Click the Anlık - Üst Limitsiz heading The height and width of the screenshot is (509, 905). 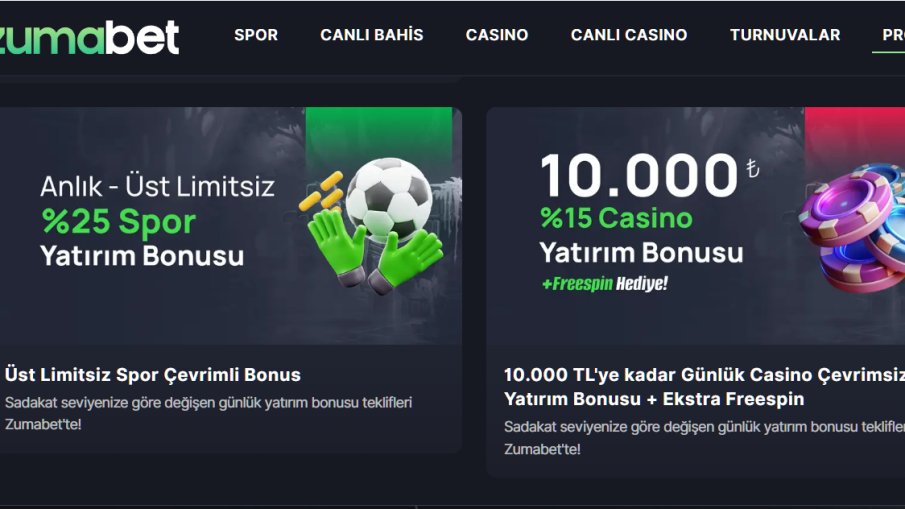[157, 186]
